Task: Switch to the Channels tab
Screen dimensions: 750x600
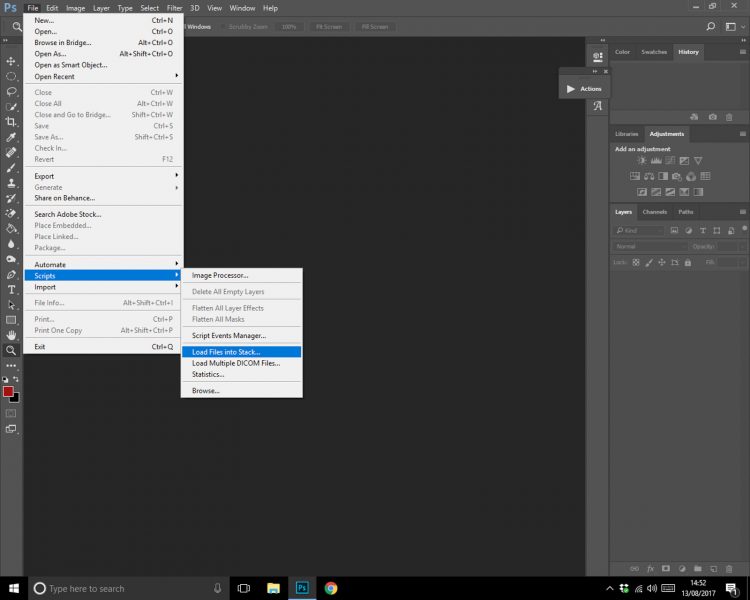Action: (654, 212)
